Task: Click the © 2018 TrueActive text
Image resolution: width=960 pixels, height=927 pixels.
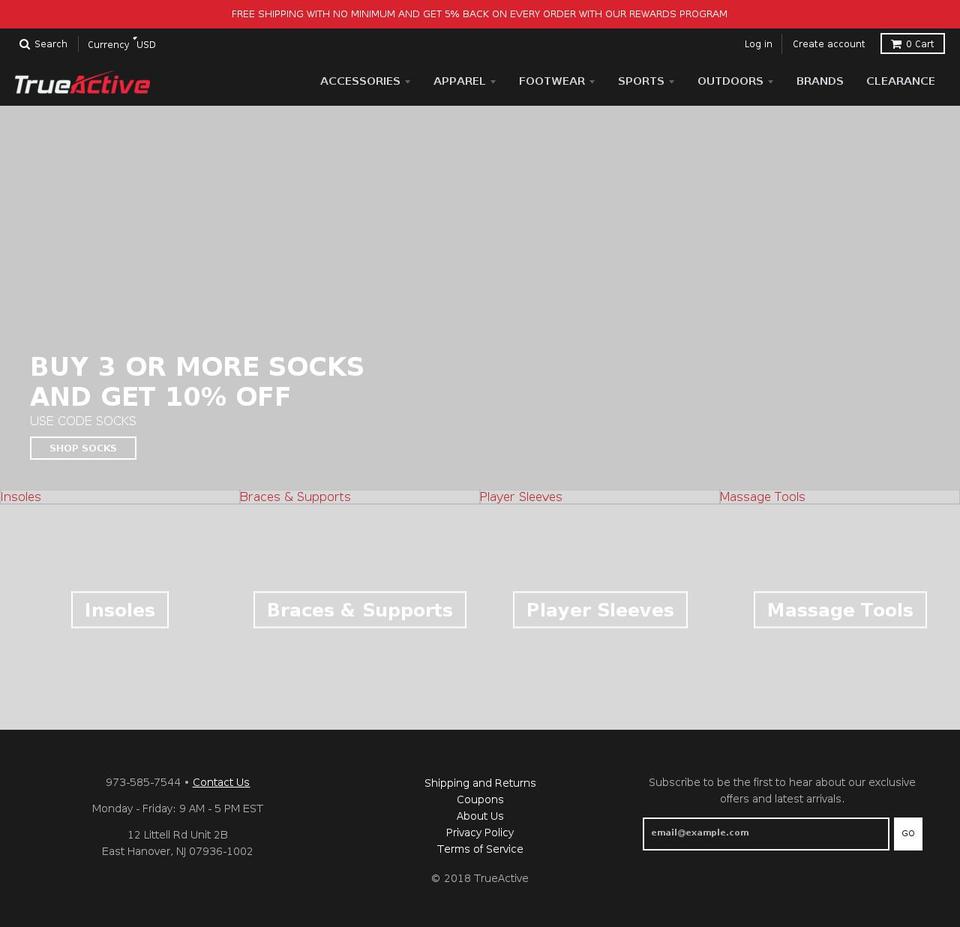Action: point(480,878)
